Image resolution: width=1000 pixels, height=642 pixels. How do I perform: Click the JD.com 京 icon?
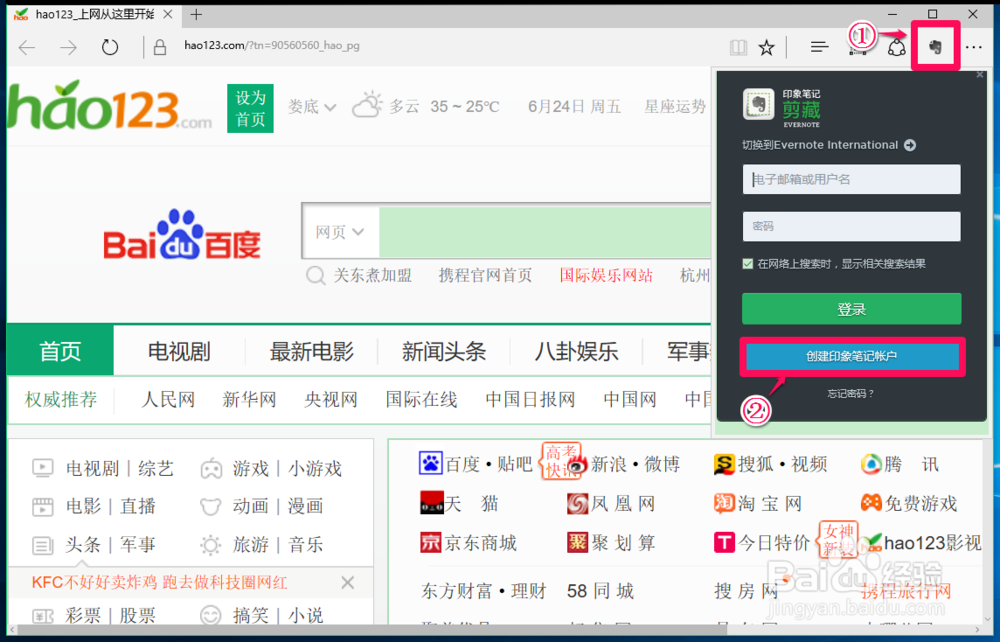430,543
